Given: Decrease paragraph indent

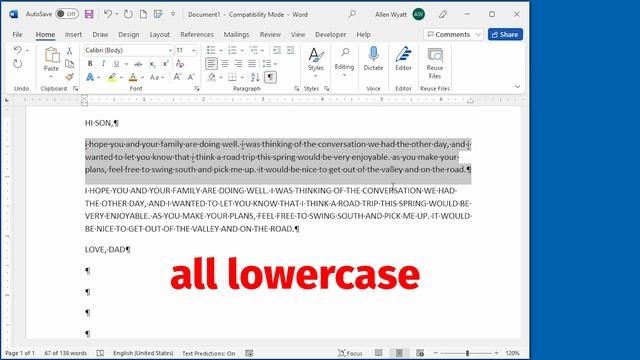Looking at the screenshot, I should (277, 50).
